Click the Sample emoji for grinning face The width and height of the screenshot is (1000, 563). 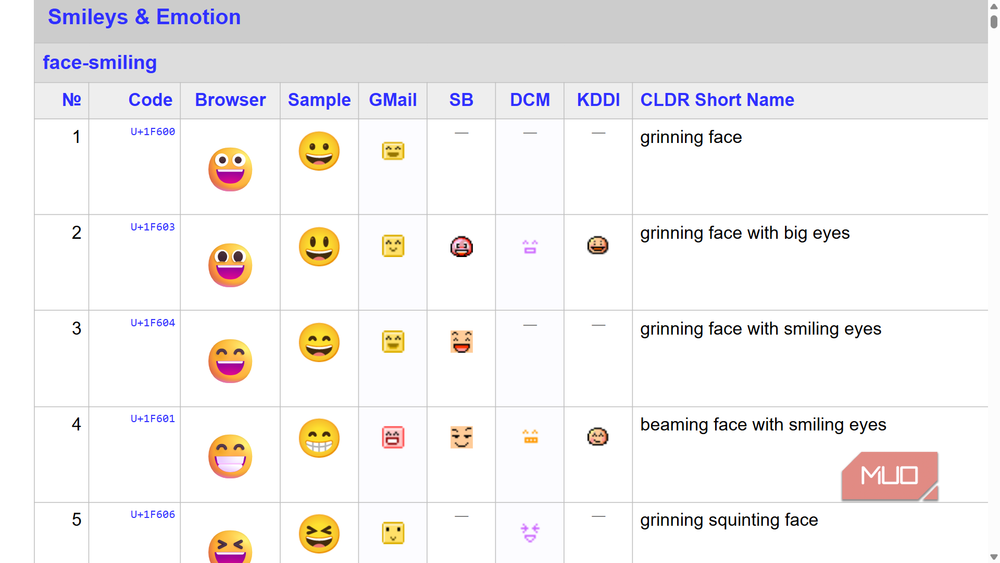click(319, 151)
